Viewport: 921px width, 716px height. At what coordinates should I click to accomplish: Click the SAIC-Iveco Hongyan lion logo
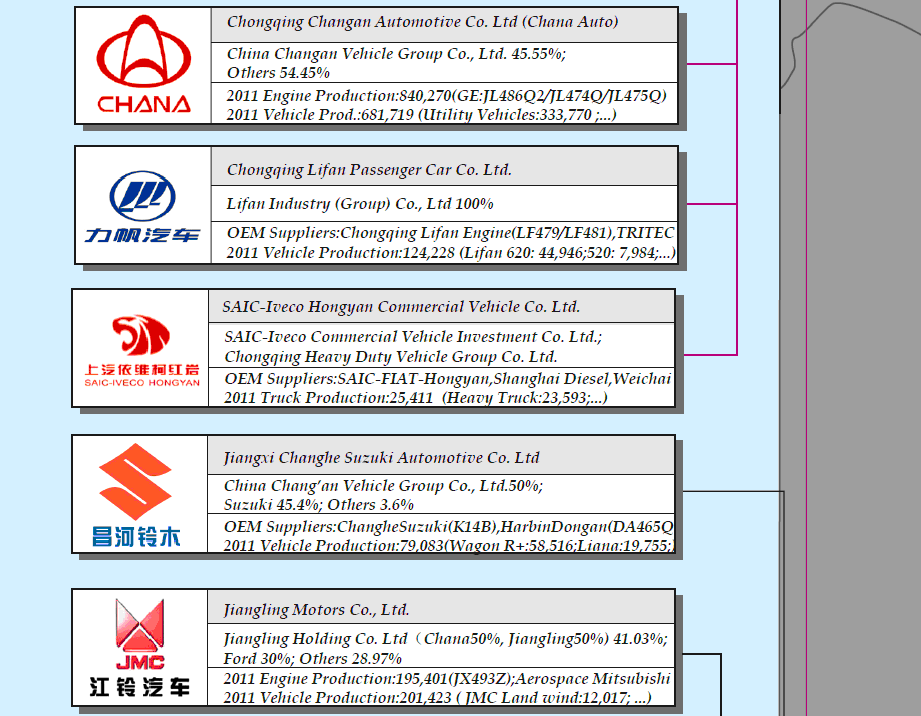coord(142,351)
